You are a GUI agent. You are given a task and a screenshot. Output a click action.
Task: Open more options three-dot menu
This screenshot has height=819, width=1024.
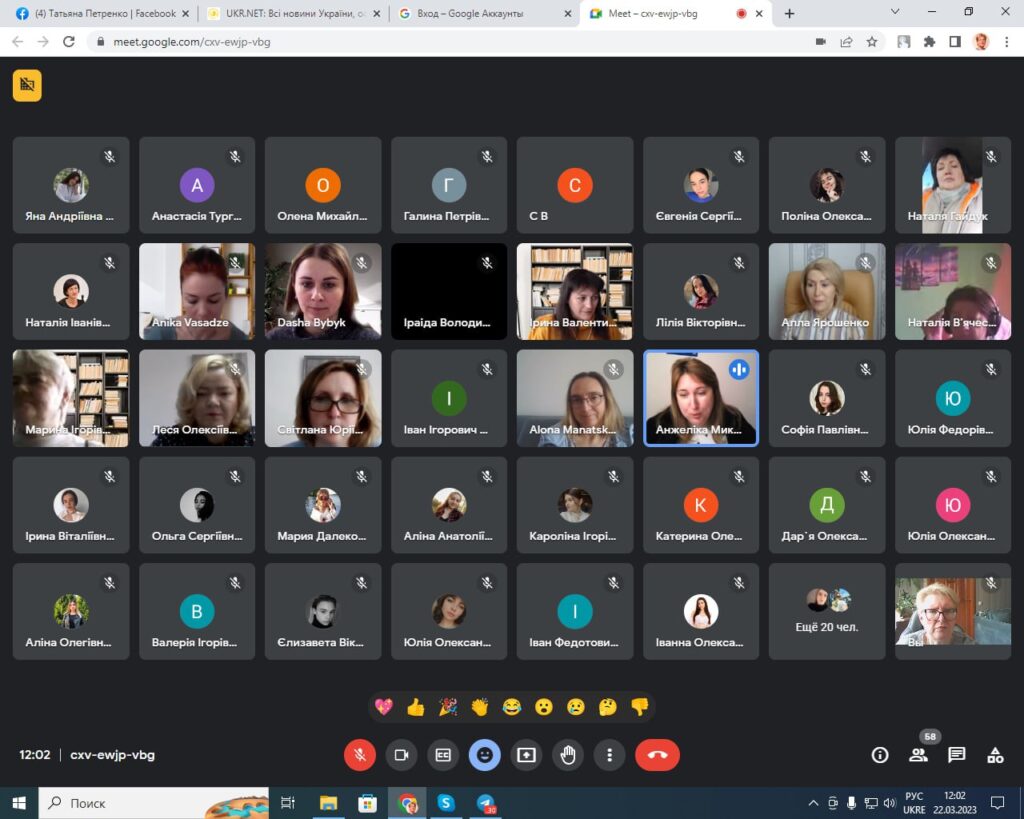click(x=610, y=755)
